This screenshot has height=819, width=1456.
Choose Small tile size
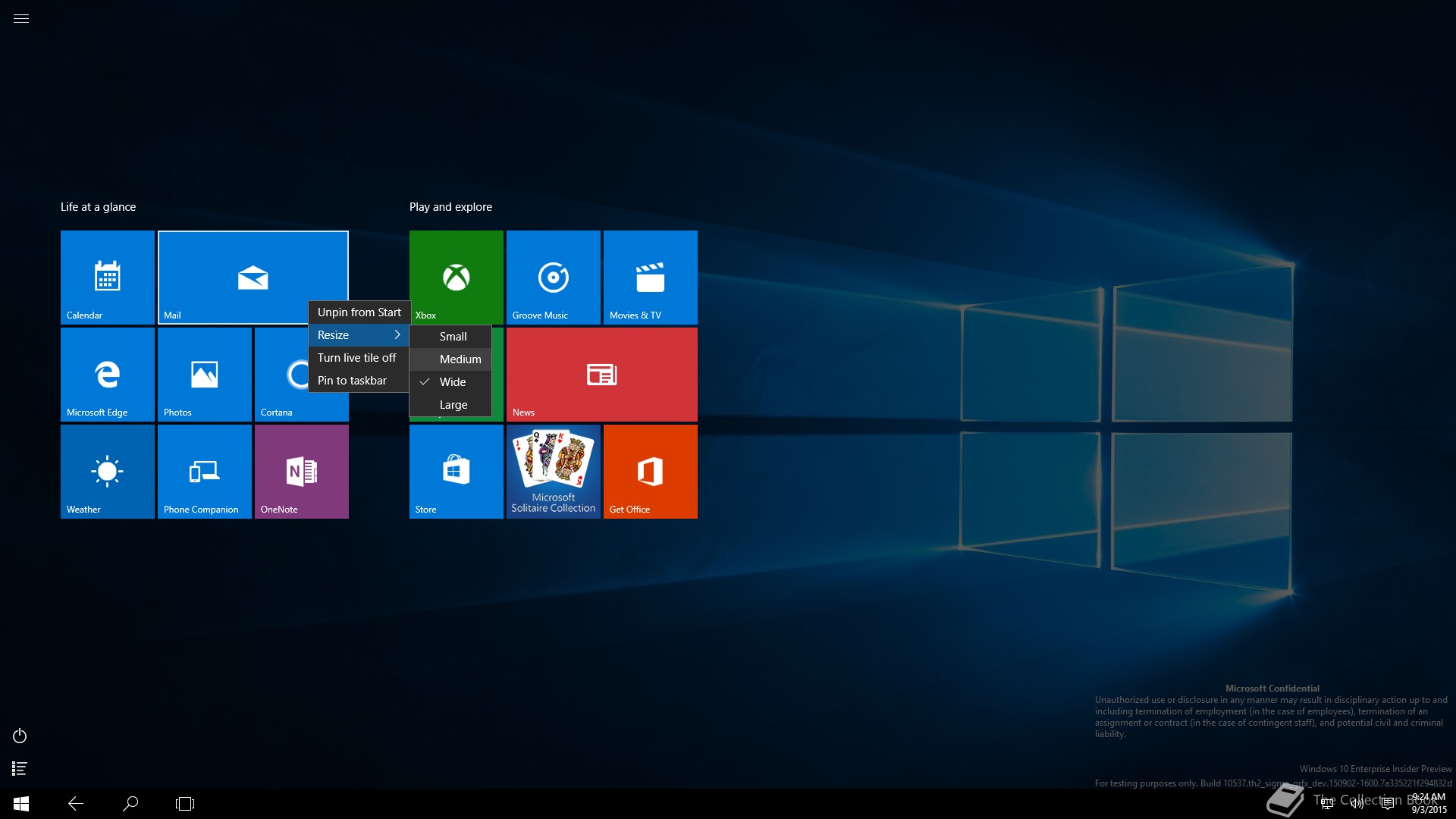(450, 337)
